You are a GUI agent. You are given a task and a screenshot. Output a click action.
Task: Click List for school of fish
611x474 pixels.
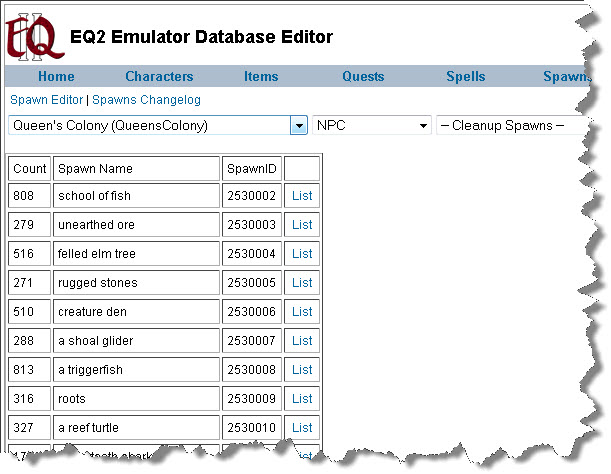pyautogui.click(x=302, y=196)
